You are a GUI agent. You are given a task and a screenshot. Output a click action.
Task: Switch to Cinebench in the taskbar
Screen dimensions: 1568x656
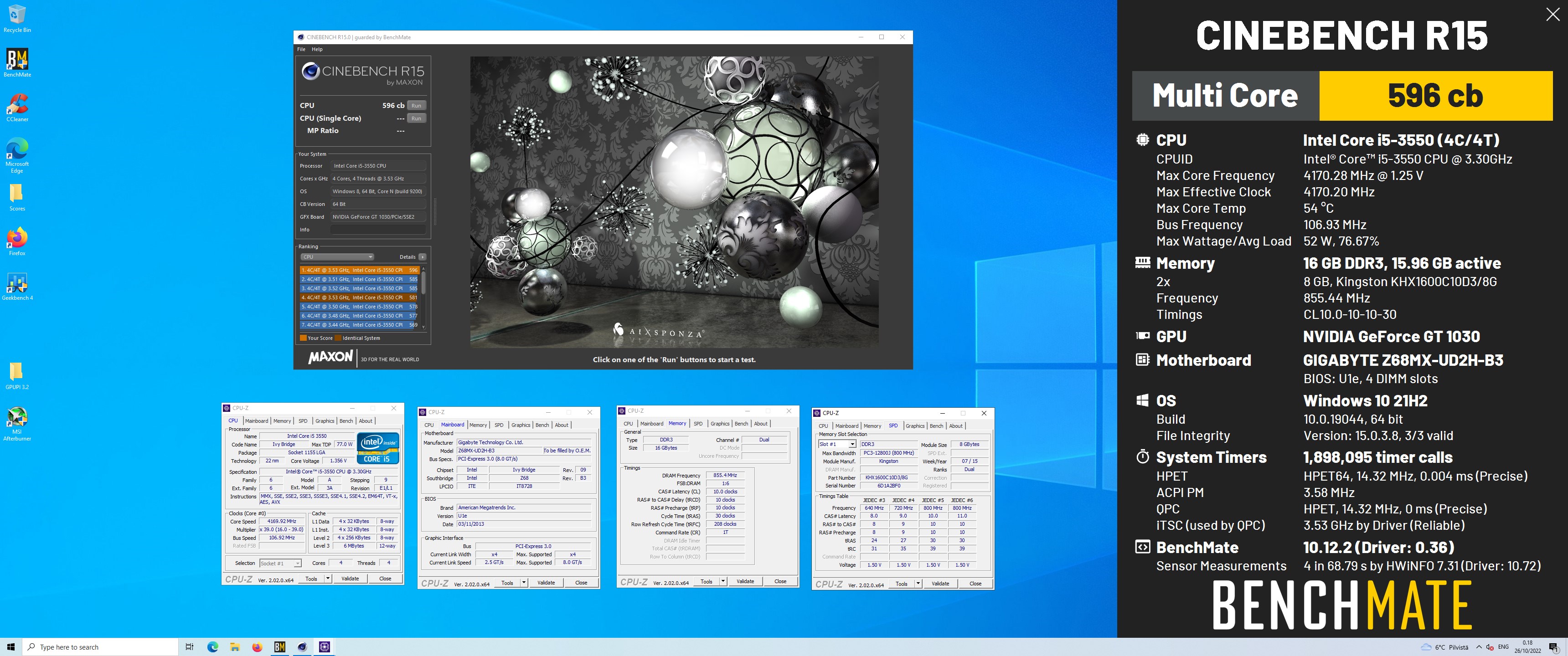(x=302, y=647)
